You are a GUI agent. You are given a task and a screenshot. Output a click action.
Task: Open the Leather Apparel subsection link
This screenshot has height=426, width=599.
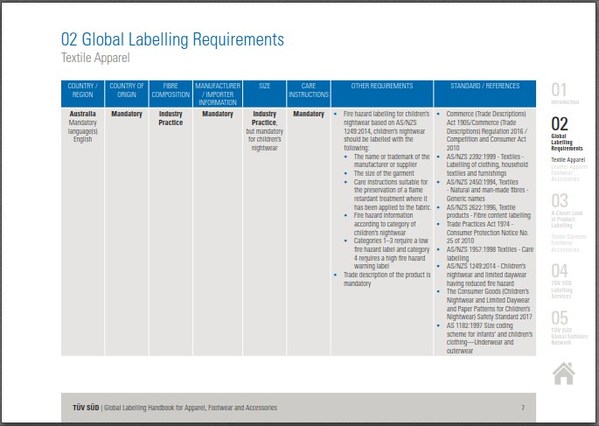[569, 167]
